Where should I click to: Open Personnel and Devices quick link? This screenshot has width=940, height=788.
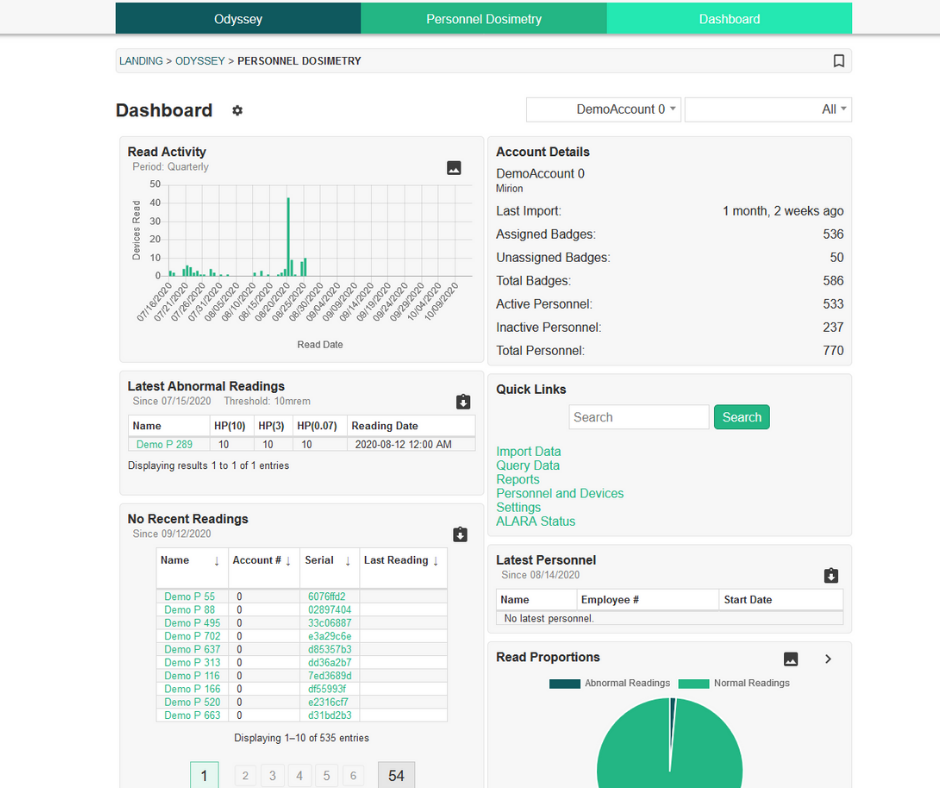(x=560, y=494)
